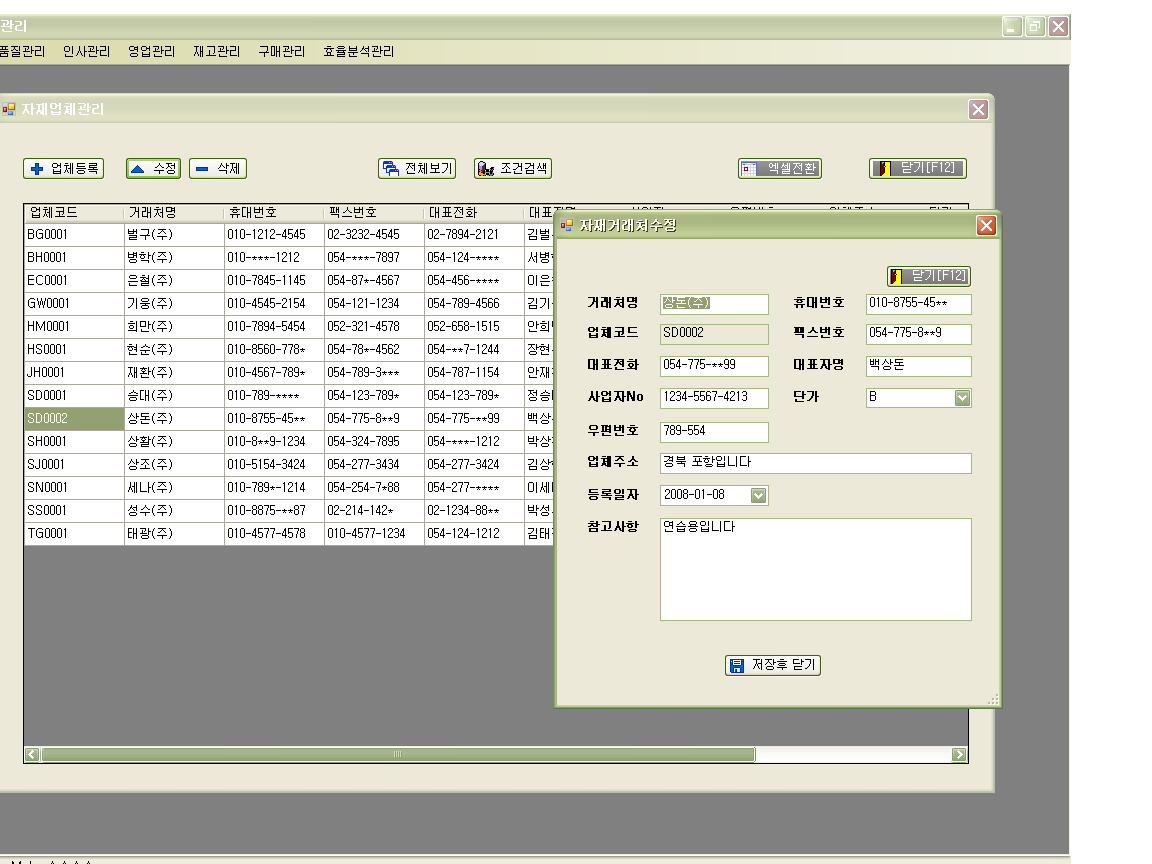Open the 재고관리 menu
Viewport: 1152px width, 864px height.
pyautogui.click(x=217, y=51)
